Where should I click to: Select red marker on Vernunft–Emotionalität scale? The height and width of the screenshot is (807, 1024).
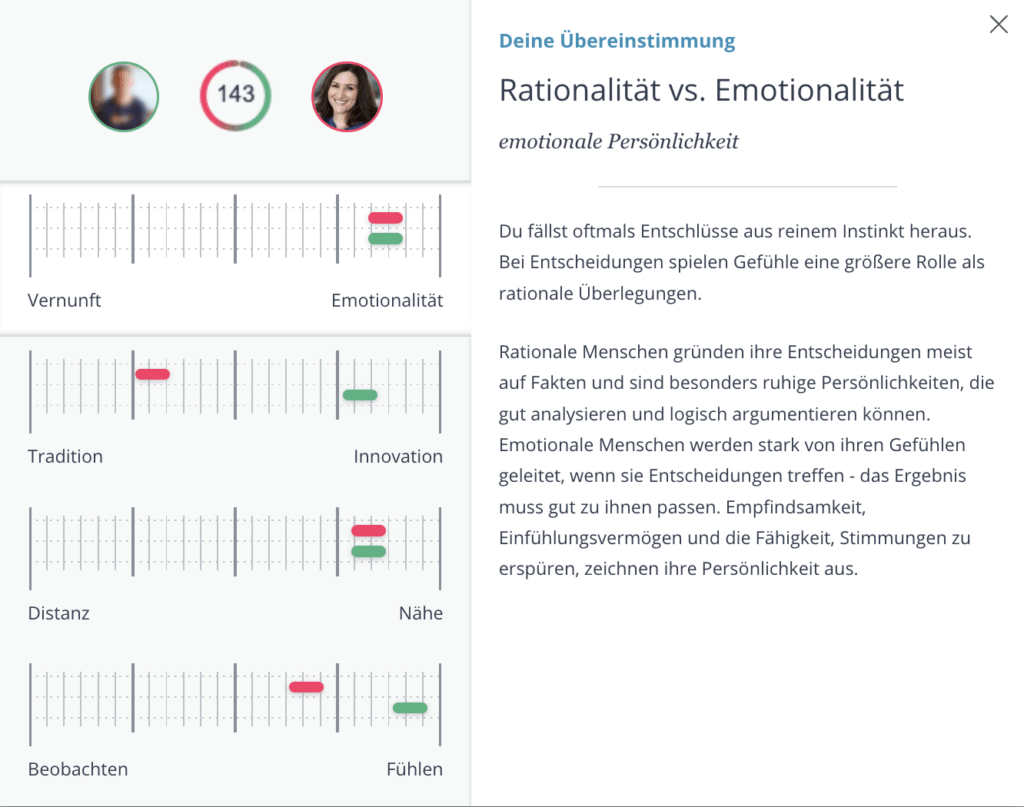tap(385, 217)
